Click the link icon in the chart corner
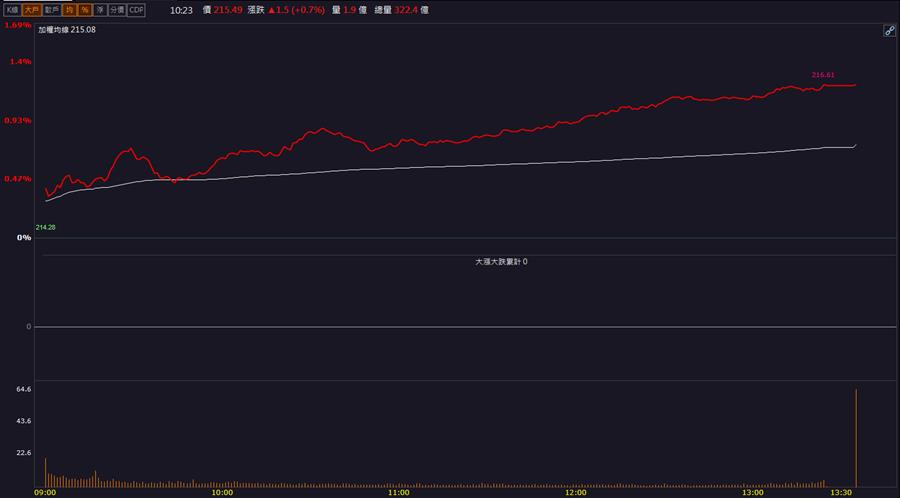 pyautogui.click(x=889, y=32)
